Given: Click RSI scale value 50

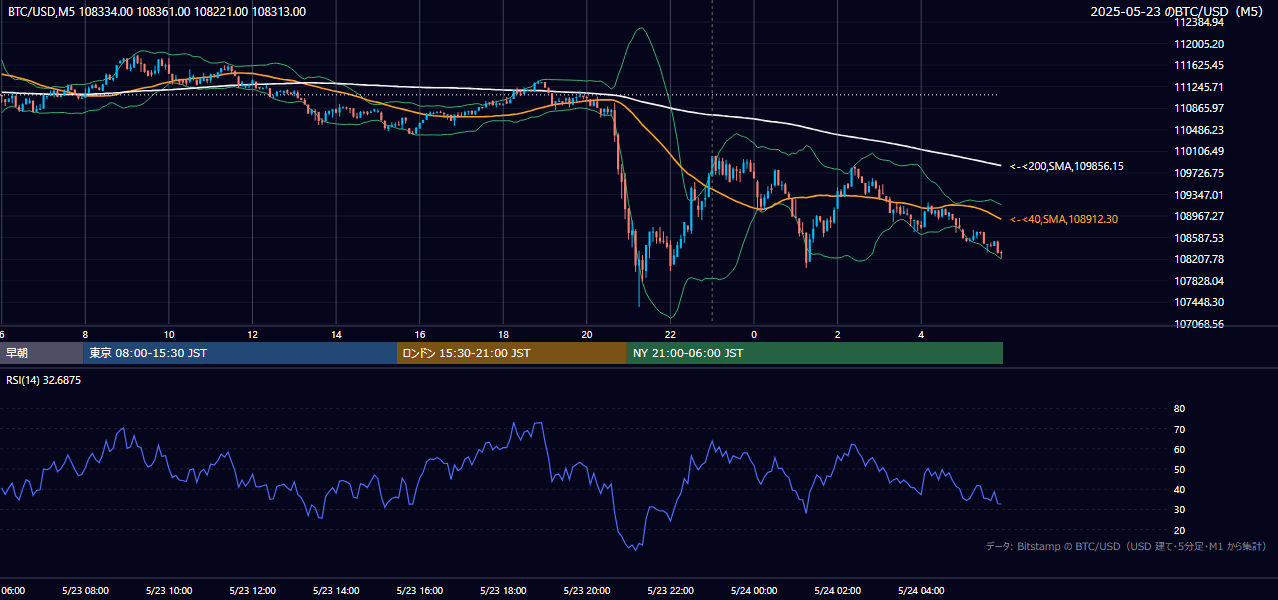Looking at the screenshot, I should coord(1179,469).
